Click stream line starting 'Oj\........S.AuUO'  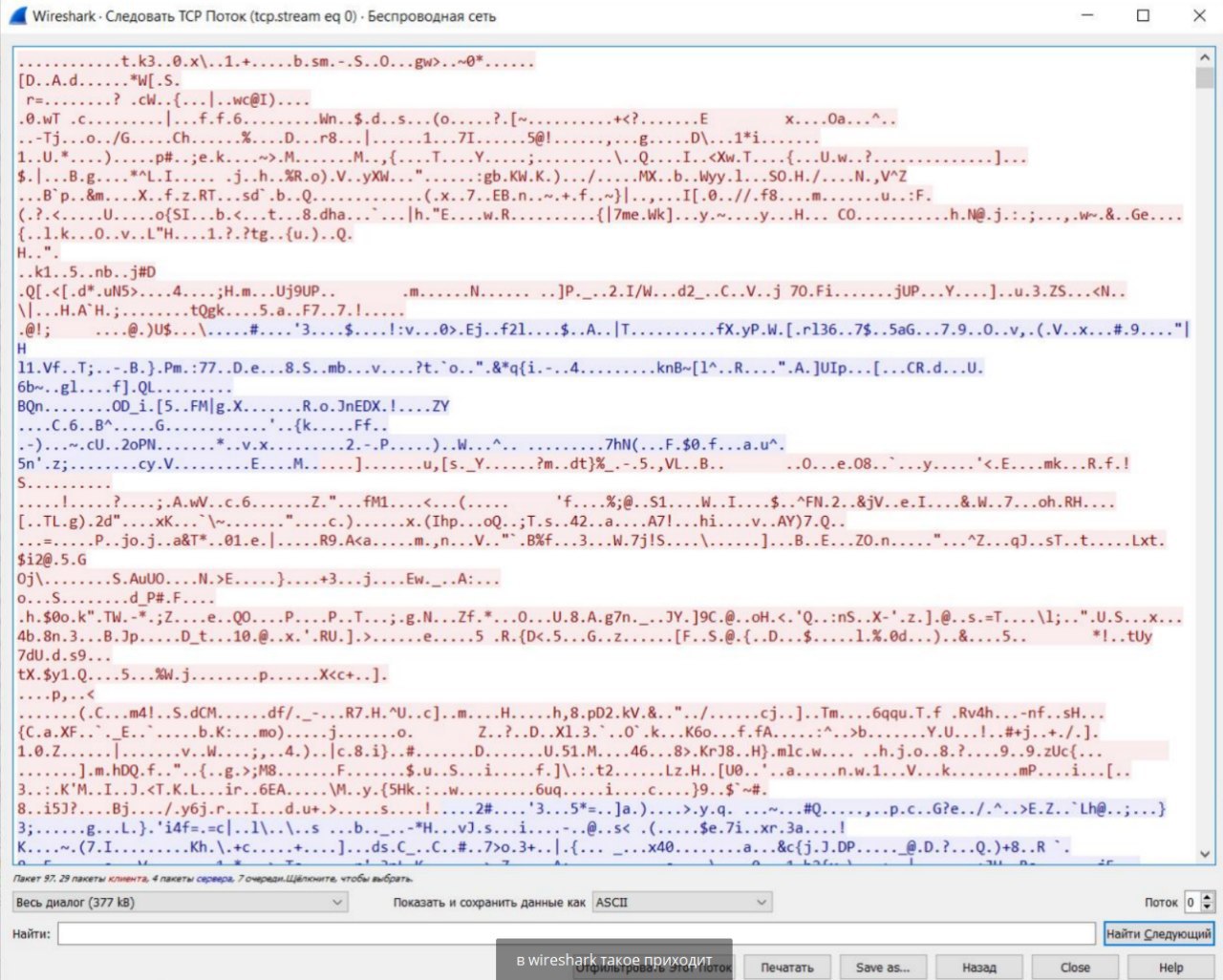point(258,578)
